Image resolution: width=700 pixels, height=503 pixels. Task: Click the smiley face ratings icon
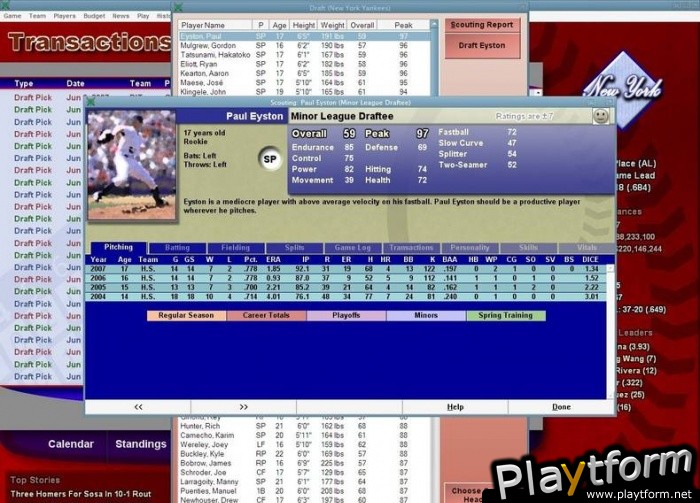click(x=601, y=116)
